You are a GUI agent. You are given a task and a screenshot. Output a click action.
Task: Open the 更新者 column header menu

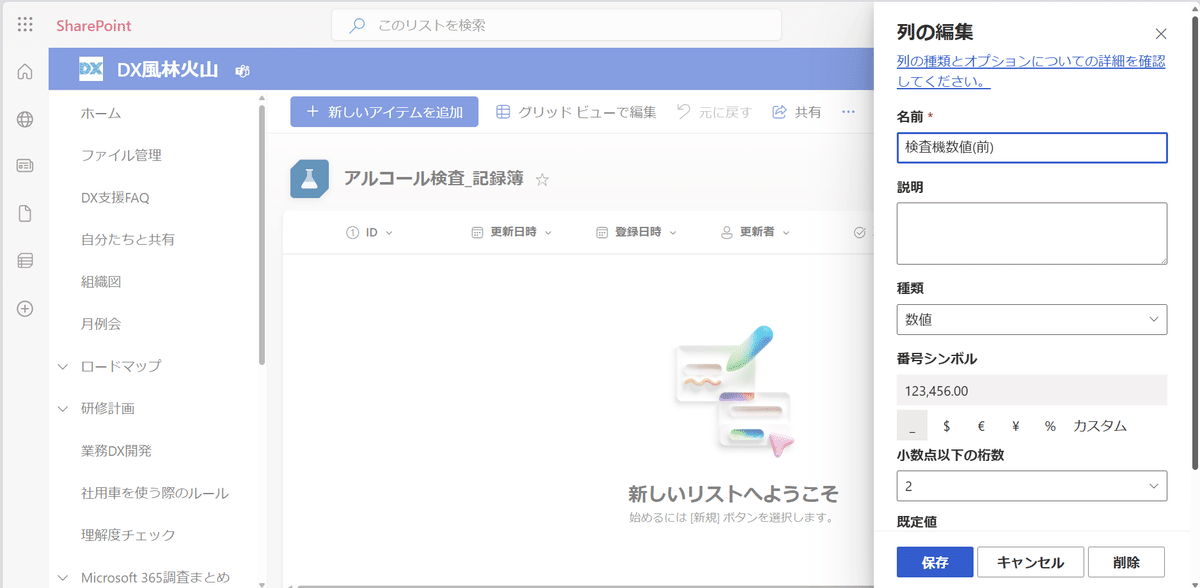coord(755,232)
